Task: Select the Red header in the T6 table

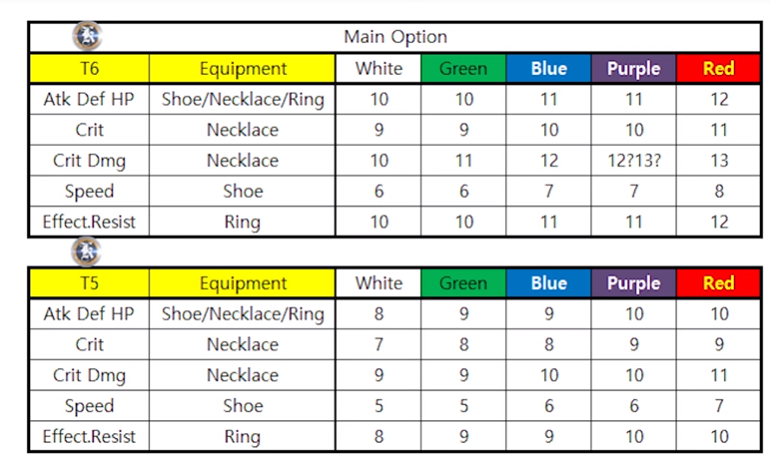Action: coord(718,68)
